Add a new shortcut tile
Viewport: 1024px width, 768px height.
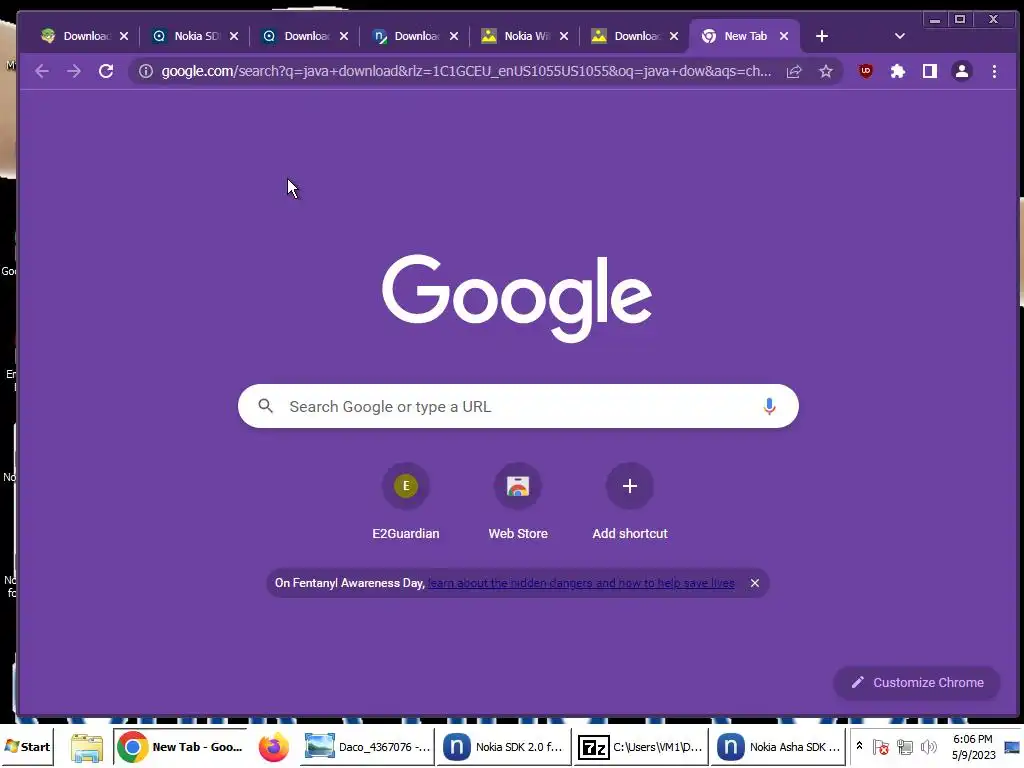click(630, 502)
